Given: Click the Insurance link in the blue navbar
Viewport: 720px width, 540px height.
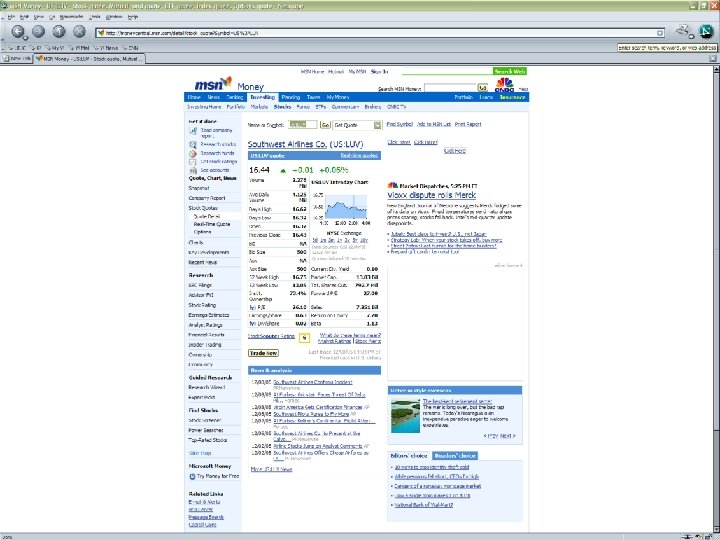Looking at the screenshot, I should (512, 97).
